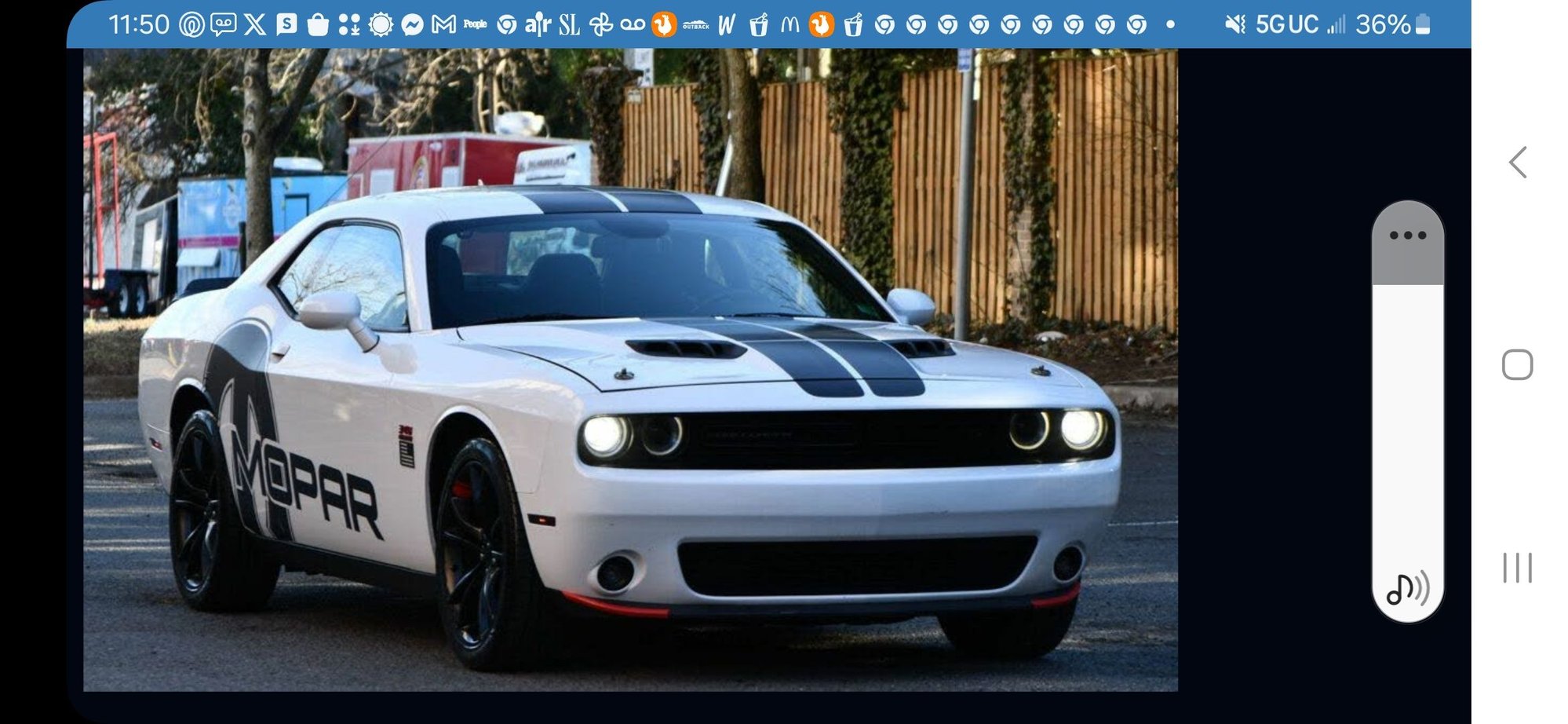Screen dimensions: 1568x724
Task: Open the X (Twitter) notification icon
Action: click(x=254, y=25)
